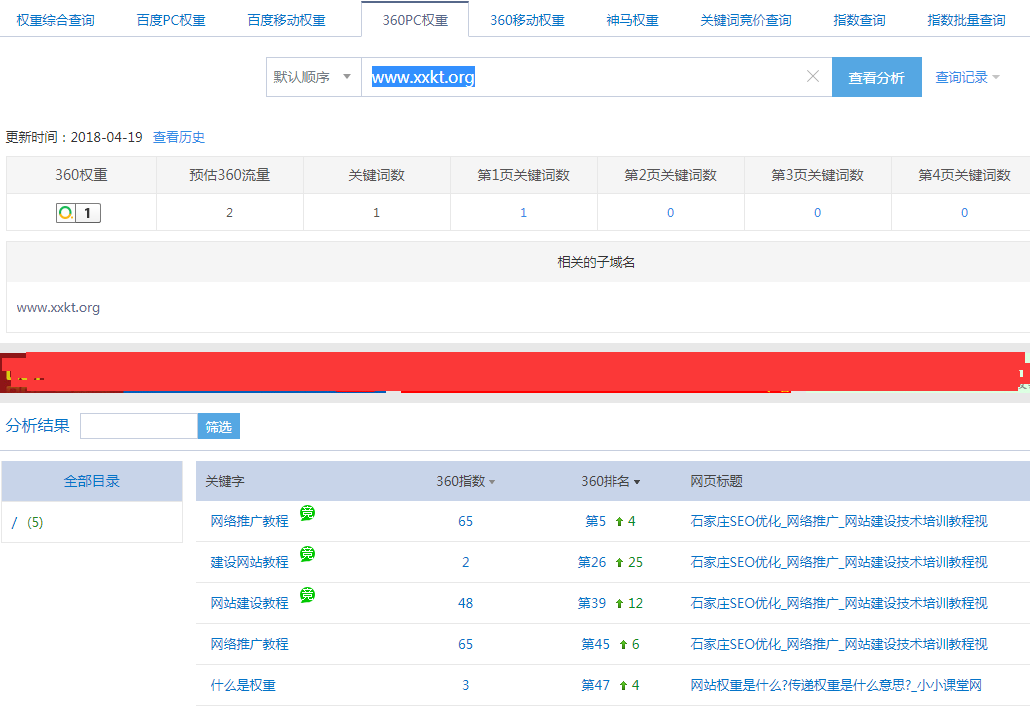The width and height of the screenshot is (1030, 714).
Task: Click the 第5 ranking link
Action: [x=595, y=522]
